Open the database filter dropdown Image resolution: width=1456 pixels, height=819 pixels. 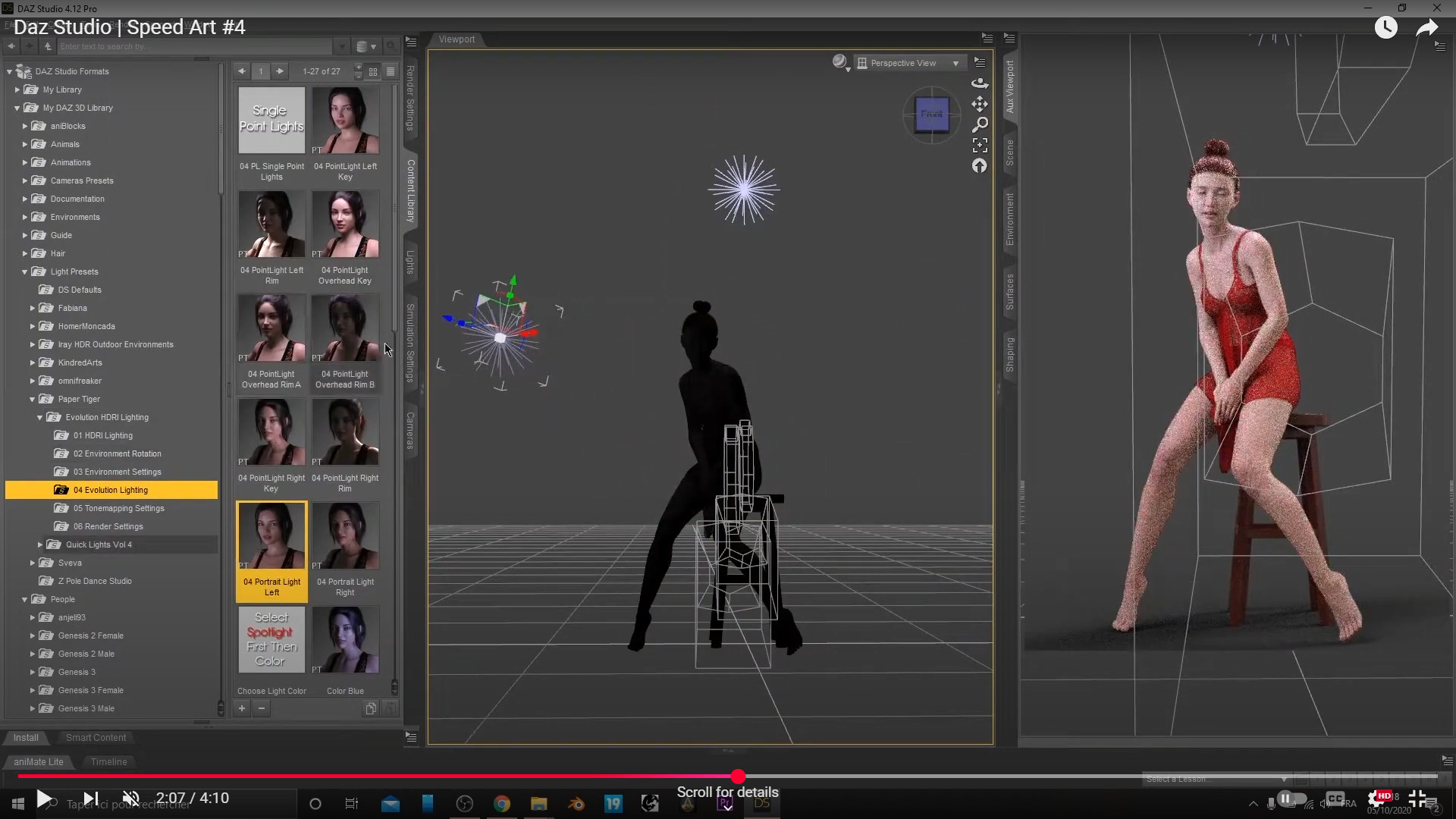[x=366, y=46]
